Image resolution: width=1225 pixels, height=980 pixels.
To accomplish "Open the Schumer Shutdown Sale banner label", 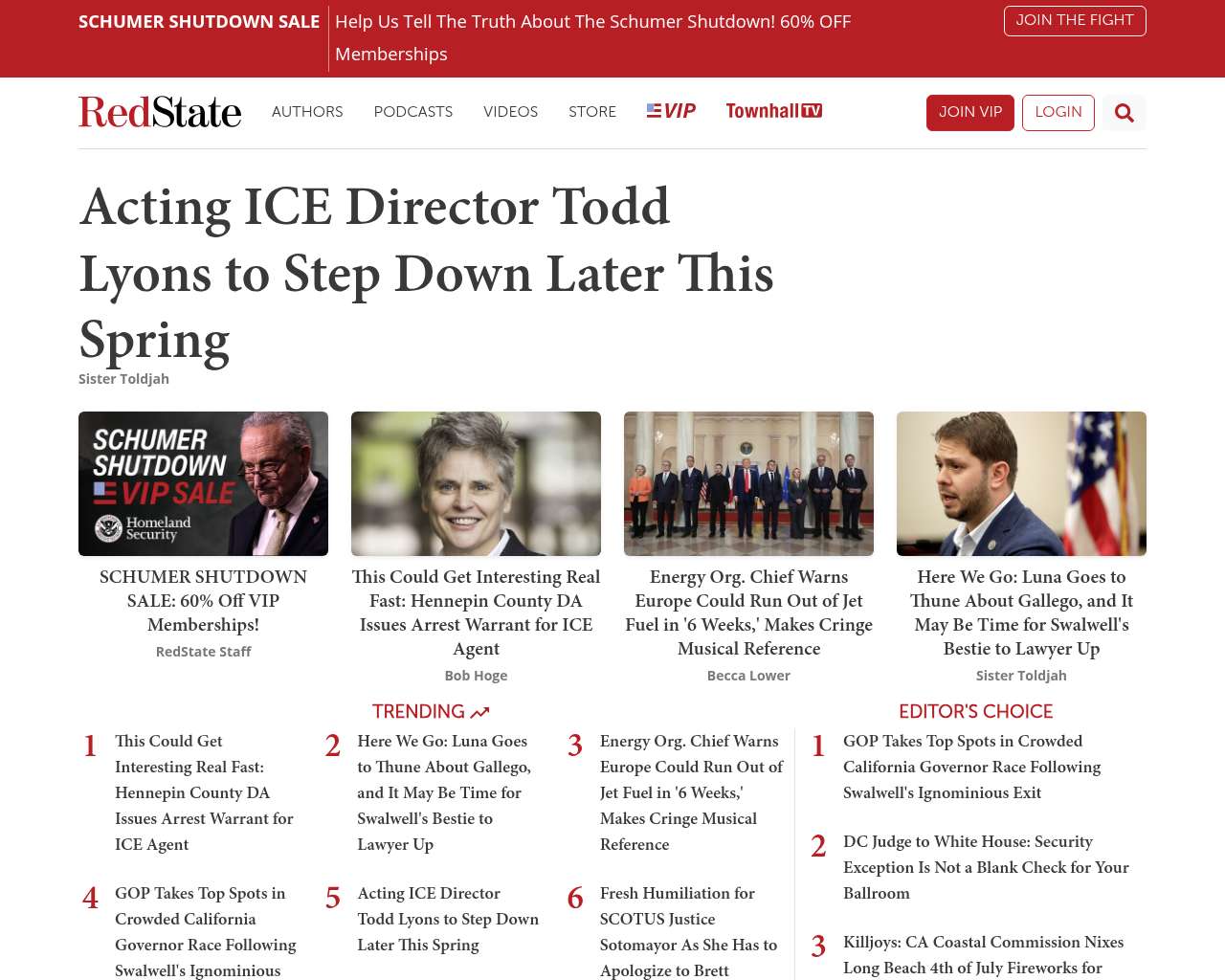I will coord(199,22).
